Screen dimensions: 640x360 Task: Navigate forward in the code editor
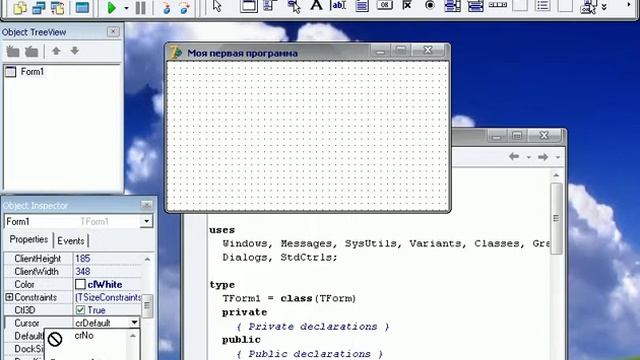coord(542,157)
